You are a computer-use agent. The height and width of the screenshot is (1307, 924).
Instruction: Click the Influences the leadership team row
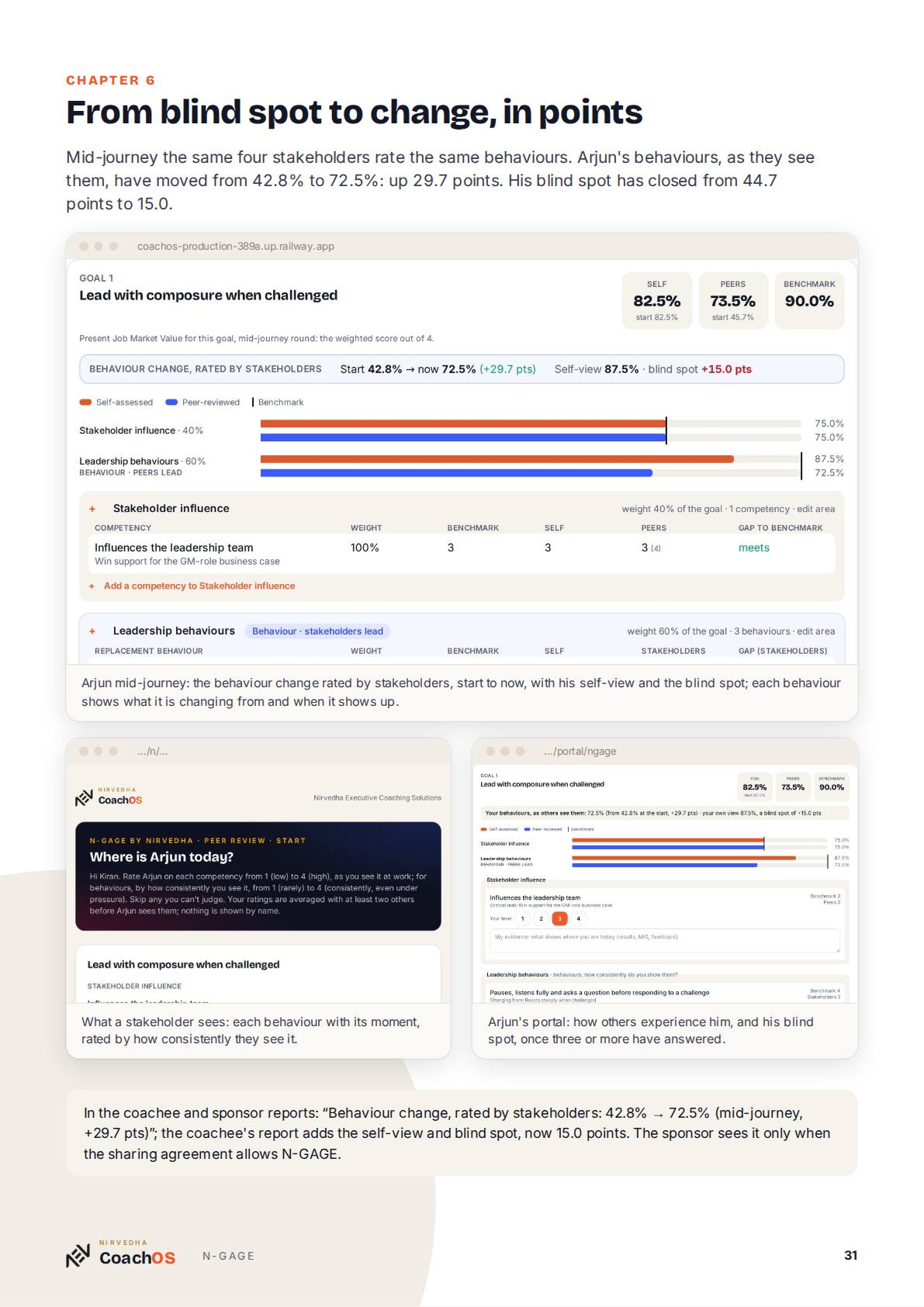[x=462, y=554]
